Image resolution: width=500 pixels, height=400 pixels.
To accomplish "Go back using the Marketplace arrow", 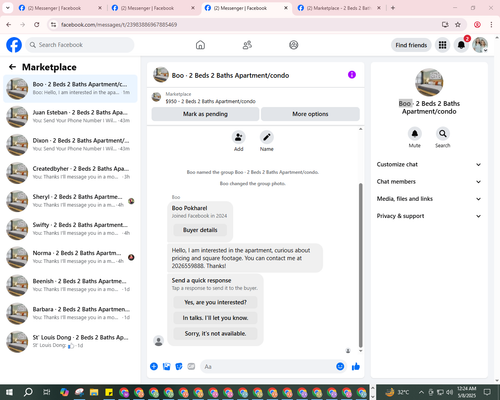I will click(x=13, y=67).
